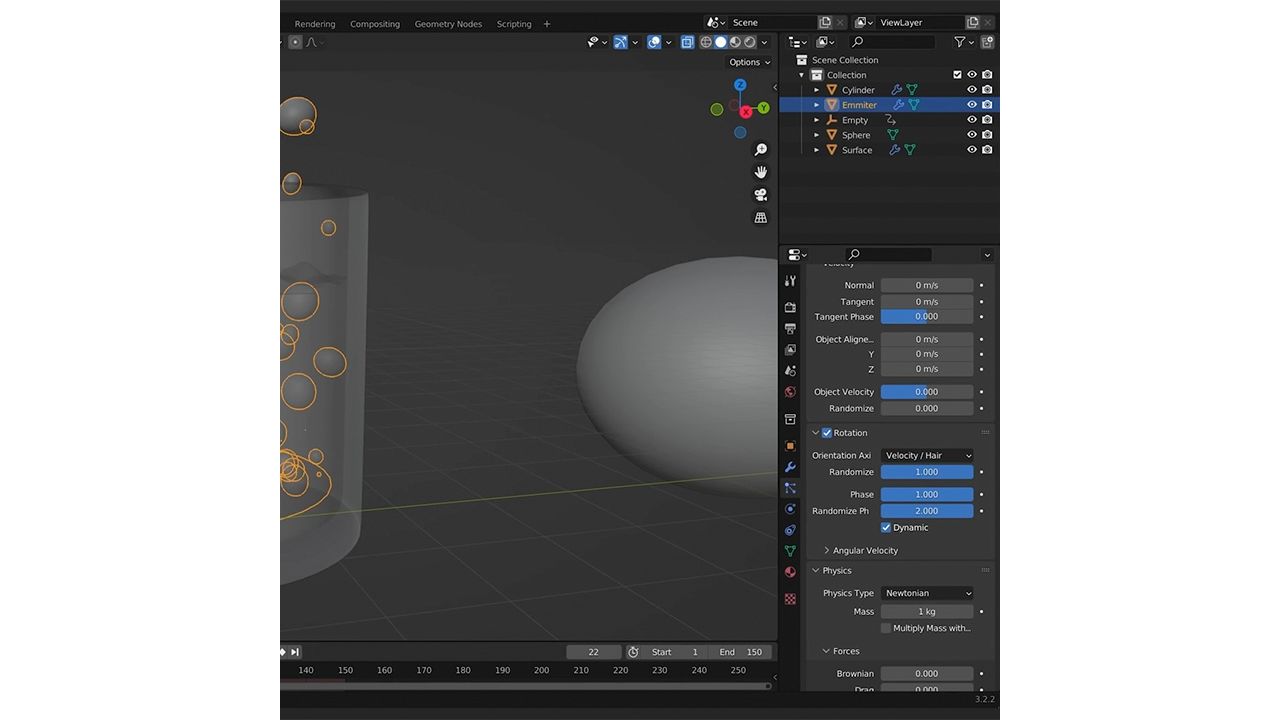Collapse the Collection tree
Image resolution: width=1280 pixels, height=720 pixels.
click(x=801, y=75)
